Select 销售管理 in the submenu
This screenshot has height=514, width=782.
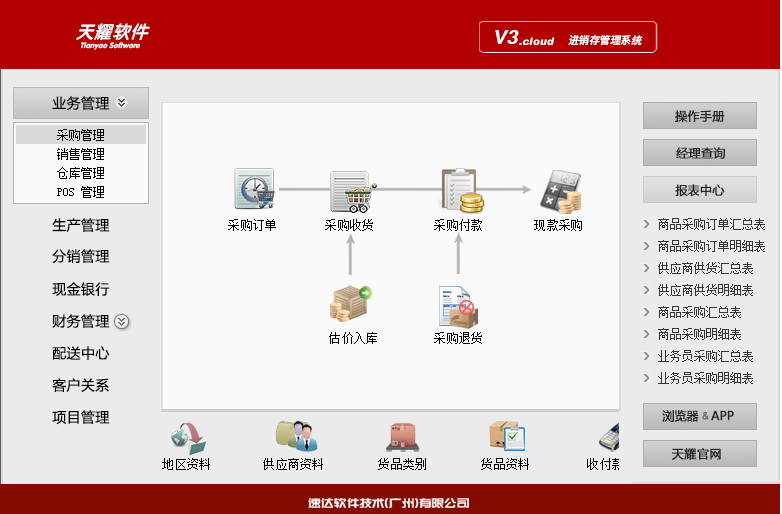81,154
